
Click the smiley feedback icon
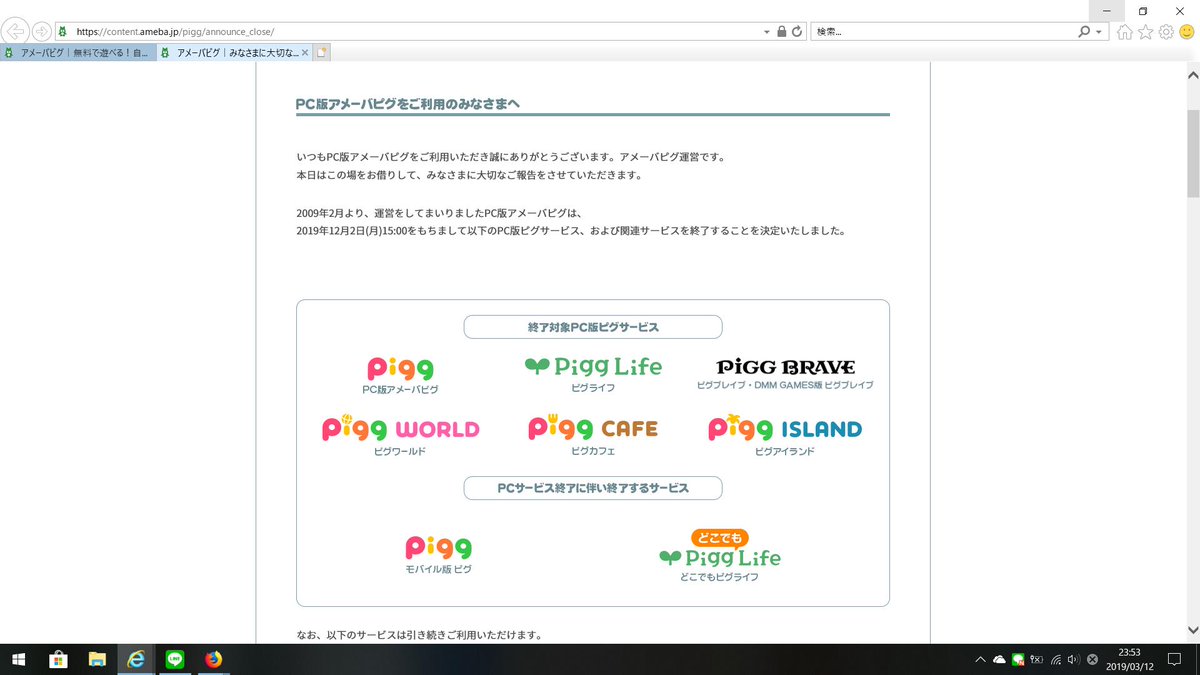[x=1186, y=32]
